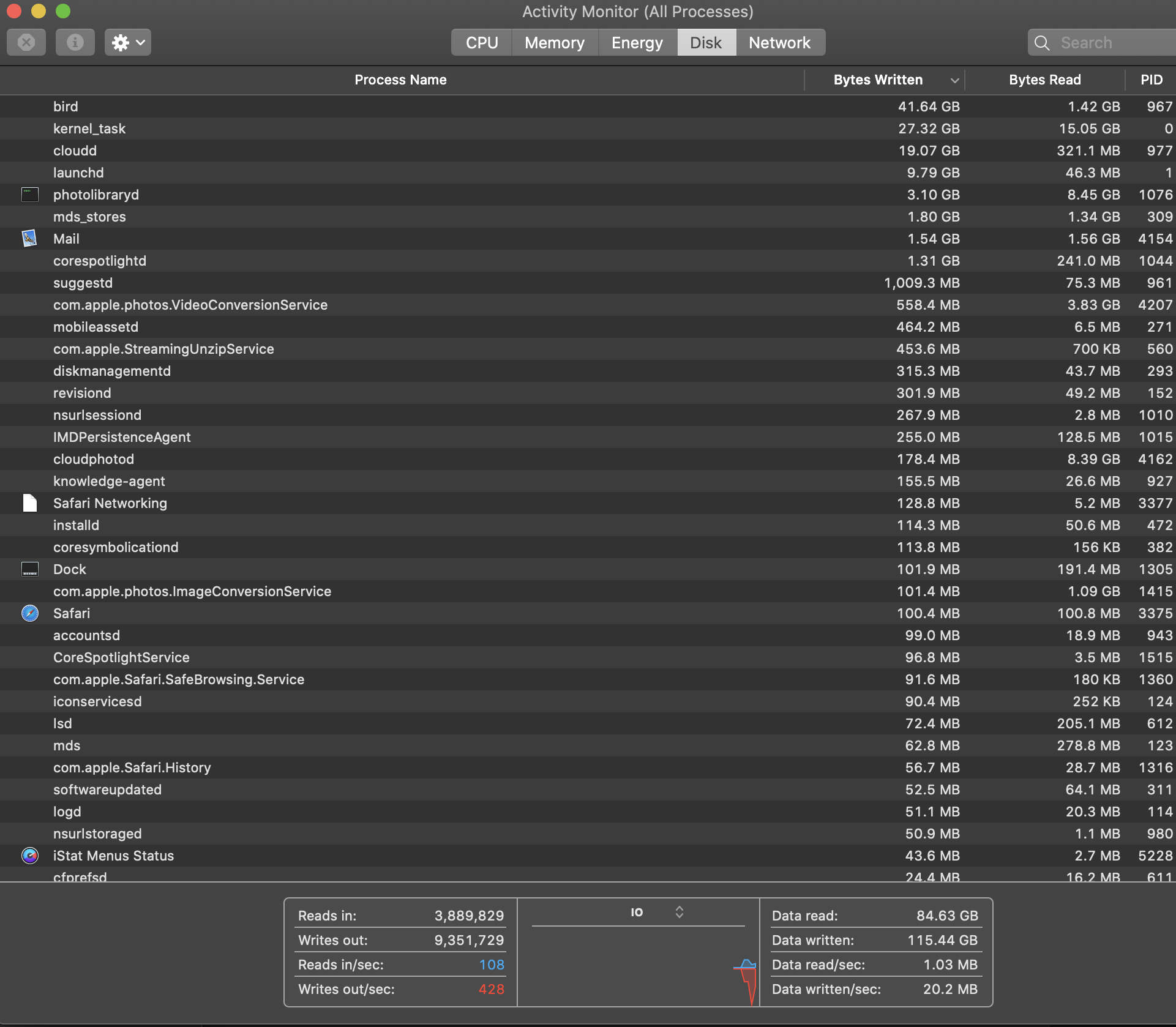The width and height of the screenshot is (1176, 1027).
Task: Select the nsurlstoraged process row
Action: click(x=588, y=834)
